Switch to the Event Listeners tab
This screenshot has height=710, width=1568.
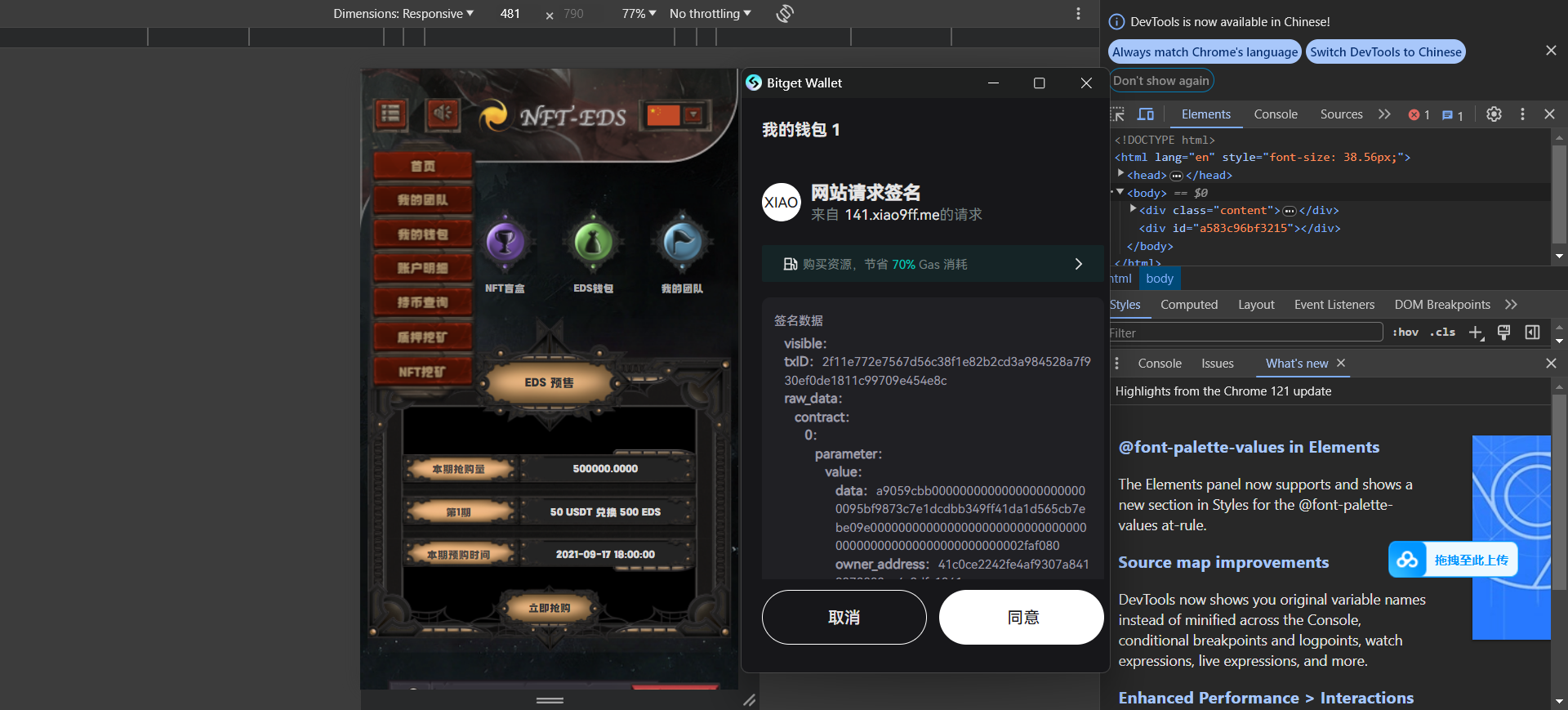(1334, 305)
